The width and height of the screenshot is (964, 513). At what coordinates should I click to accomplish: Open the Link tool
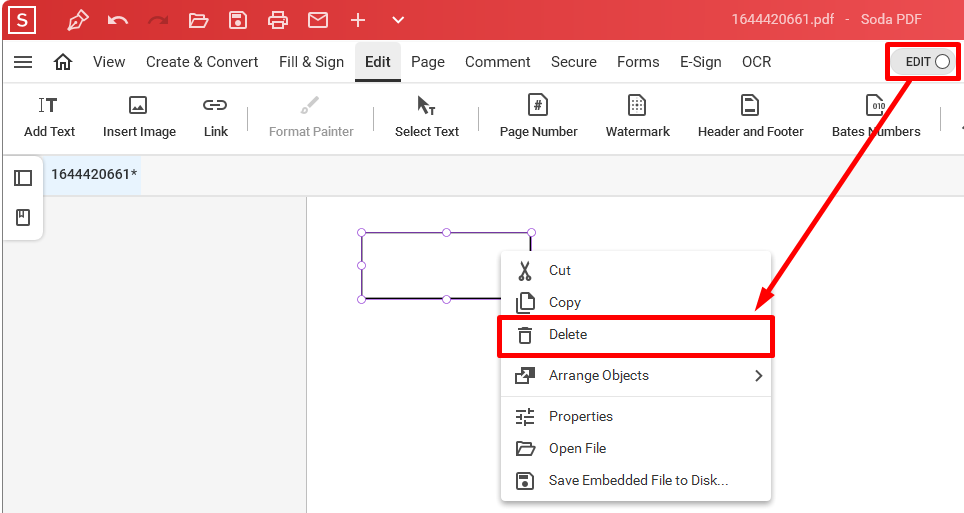click(x=215, y=118)
